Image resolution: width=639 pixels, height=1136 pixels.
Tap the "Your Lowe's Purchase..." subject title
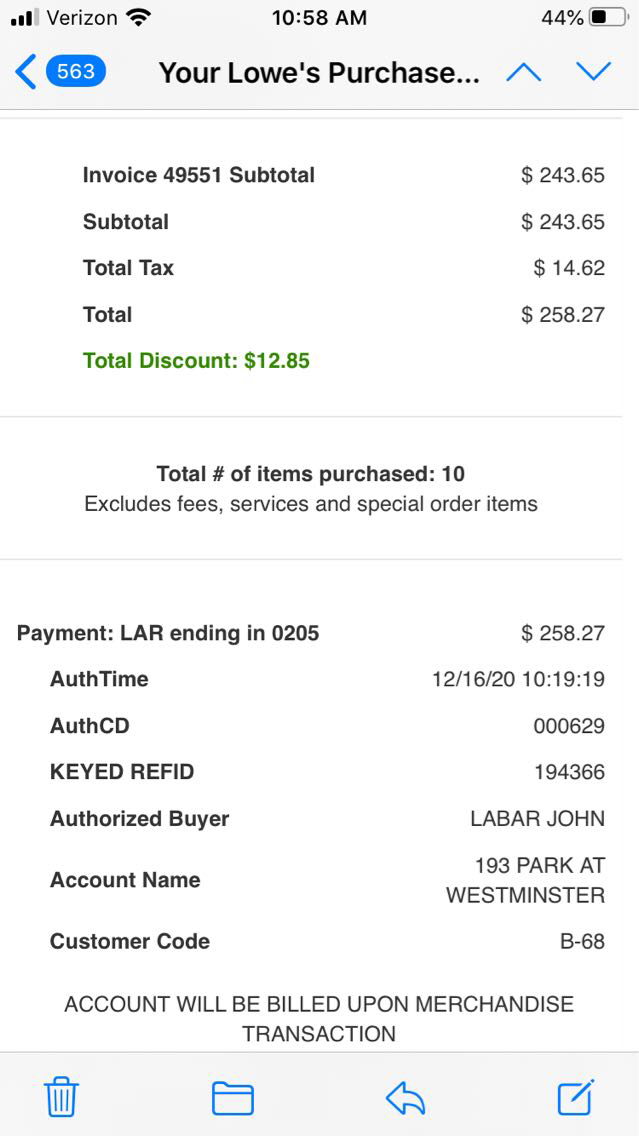point(319,72)
